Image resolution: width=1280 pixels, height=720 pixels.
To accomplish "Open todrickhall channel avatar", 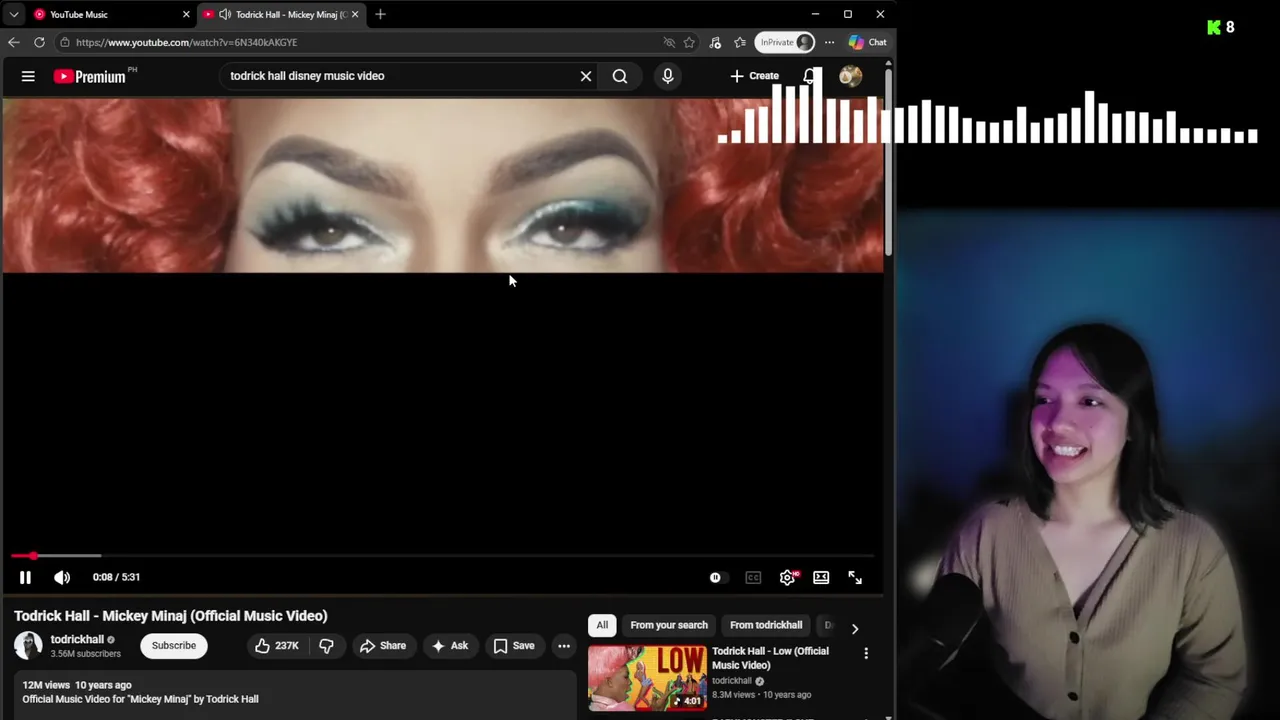I will coord(28,645).
